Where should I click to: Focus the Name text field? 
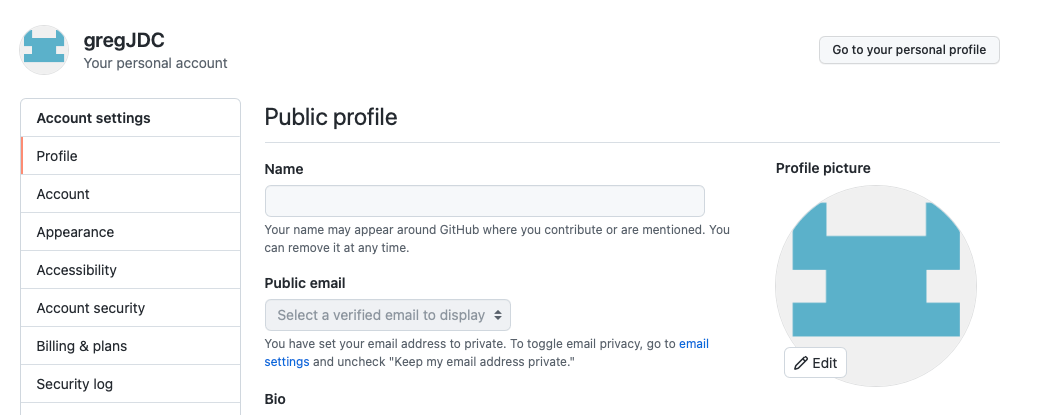tap(484, 201)
